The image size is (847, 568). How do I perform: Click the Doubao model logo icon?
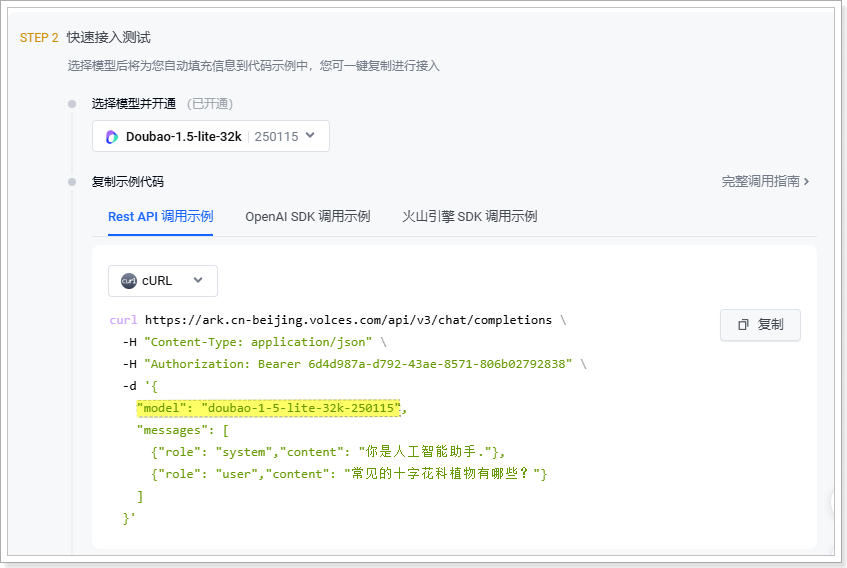pyautogui.click(x=112, y=137)
